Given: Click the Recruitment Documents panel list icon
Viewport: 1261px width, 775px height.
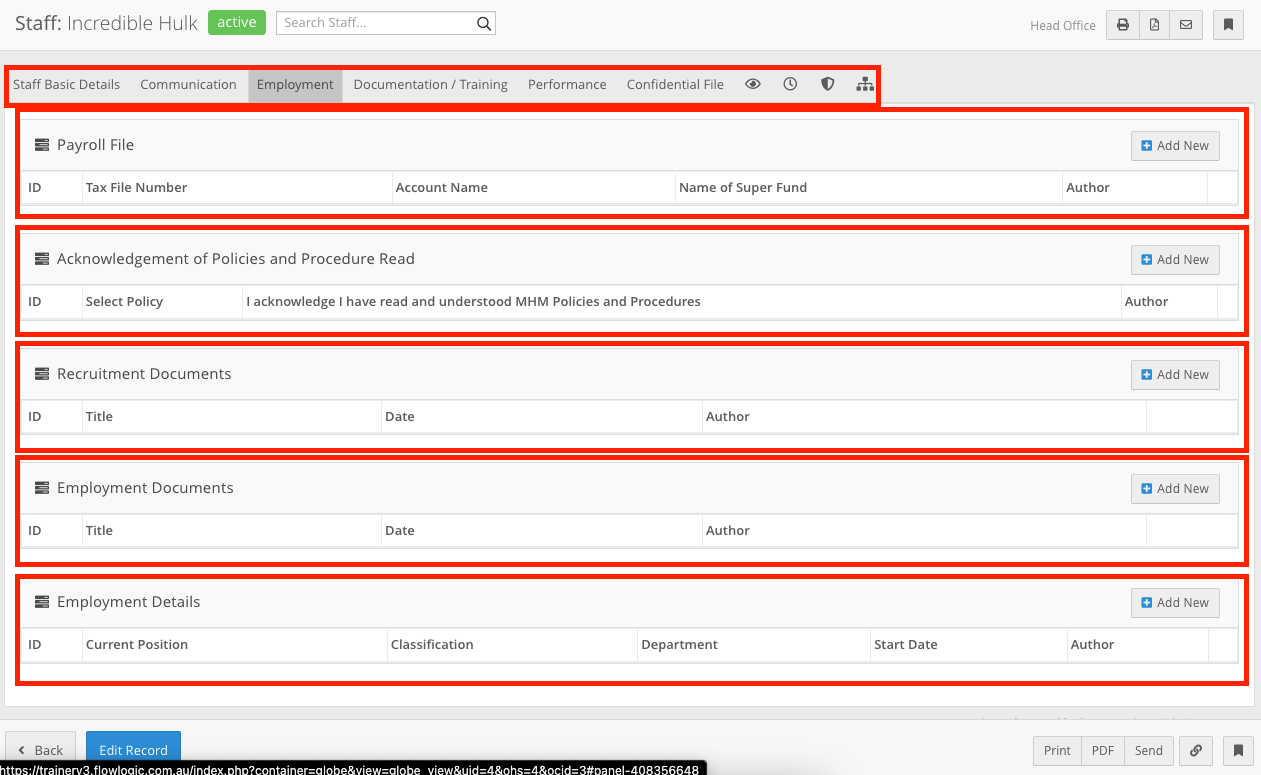Looking at the screenshot, I should coord(42,374).
